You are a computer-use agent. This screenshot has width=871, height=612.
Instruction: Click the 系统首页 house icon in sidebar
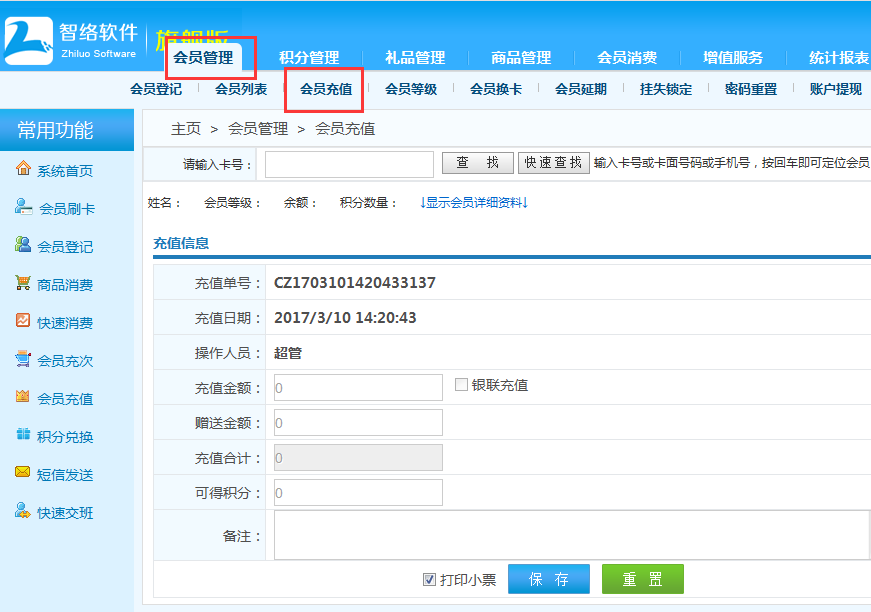tap(23, 170)
